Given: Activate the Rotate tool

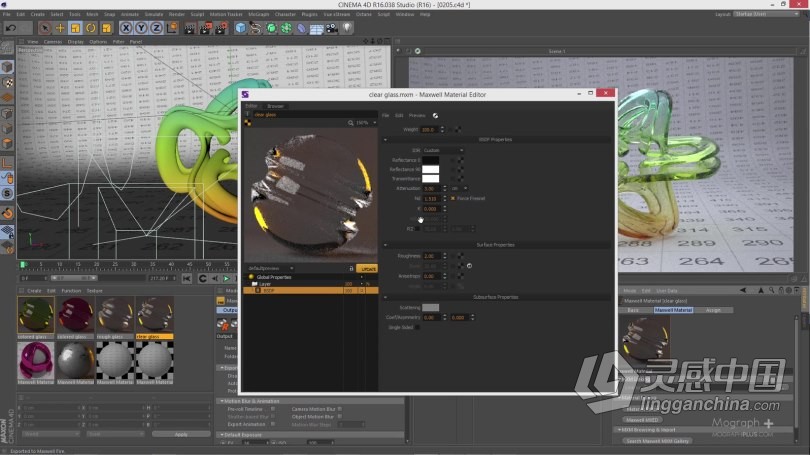Looking at the screenshot, I should (91, 28).
